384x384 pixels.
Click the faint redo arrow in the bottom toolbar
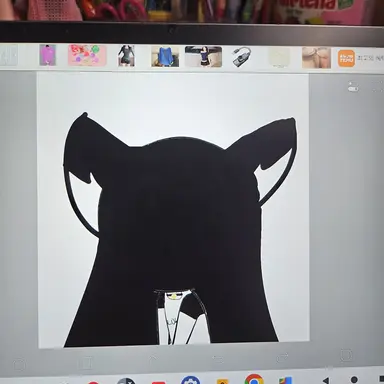tap(283, 358)
